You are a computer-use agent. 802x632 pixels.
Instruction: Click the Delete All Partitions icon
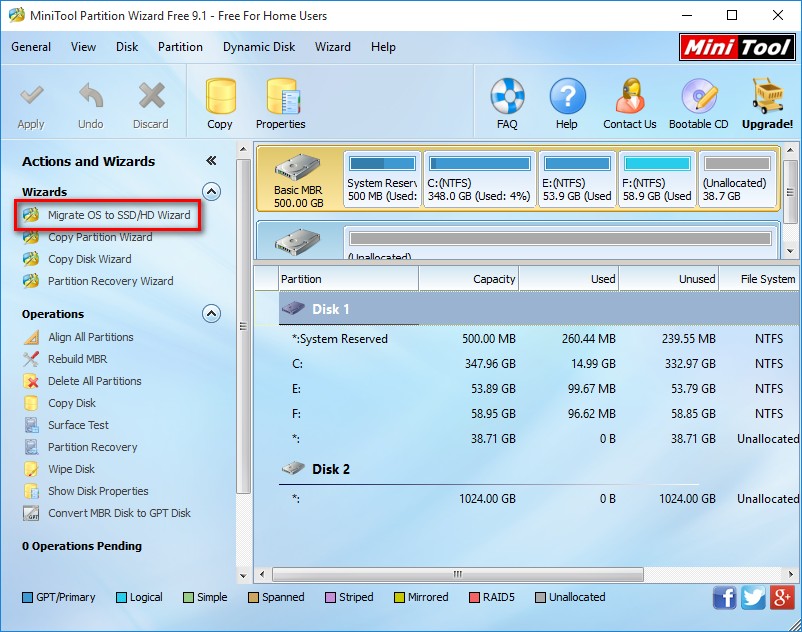coord(31,381)
